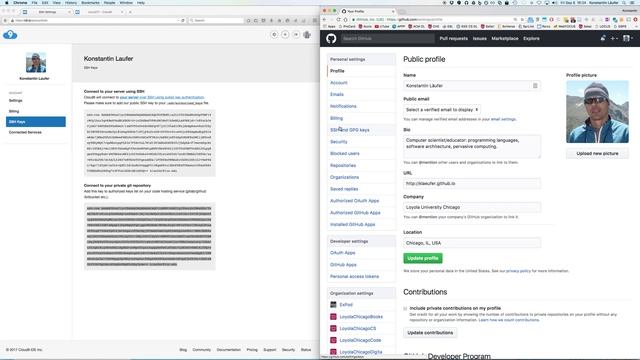Click Upload new picture button
The height and width of the screenshot is (360, 640).
(x=597, y=153)
